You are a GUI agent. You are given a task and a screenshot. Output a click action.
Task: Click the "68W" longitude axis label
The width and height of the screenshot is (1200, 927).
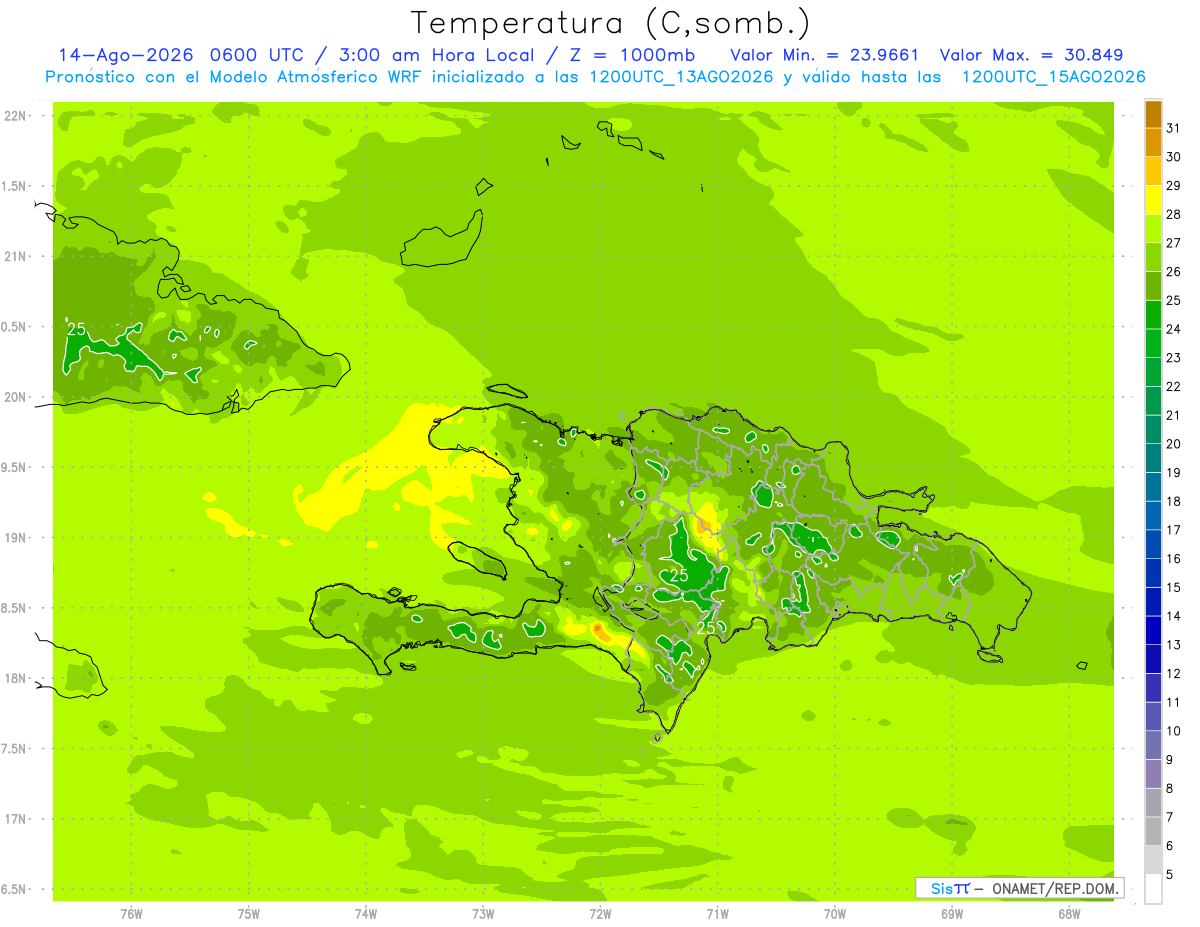[x=1069, y=913]
